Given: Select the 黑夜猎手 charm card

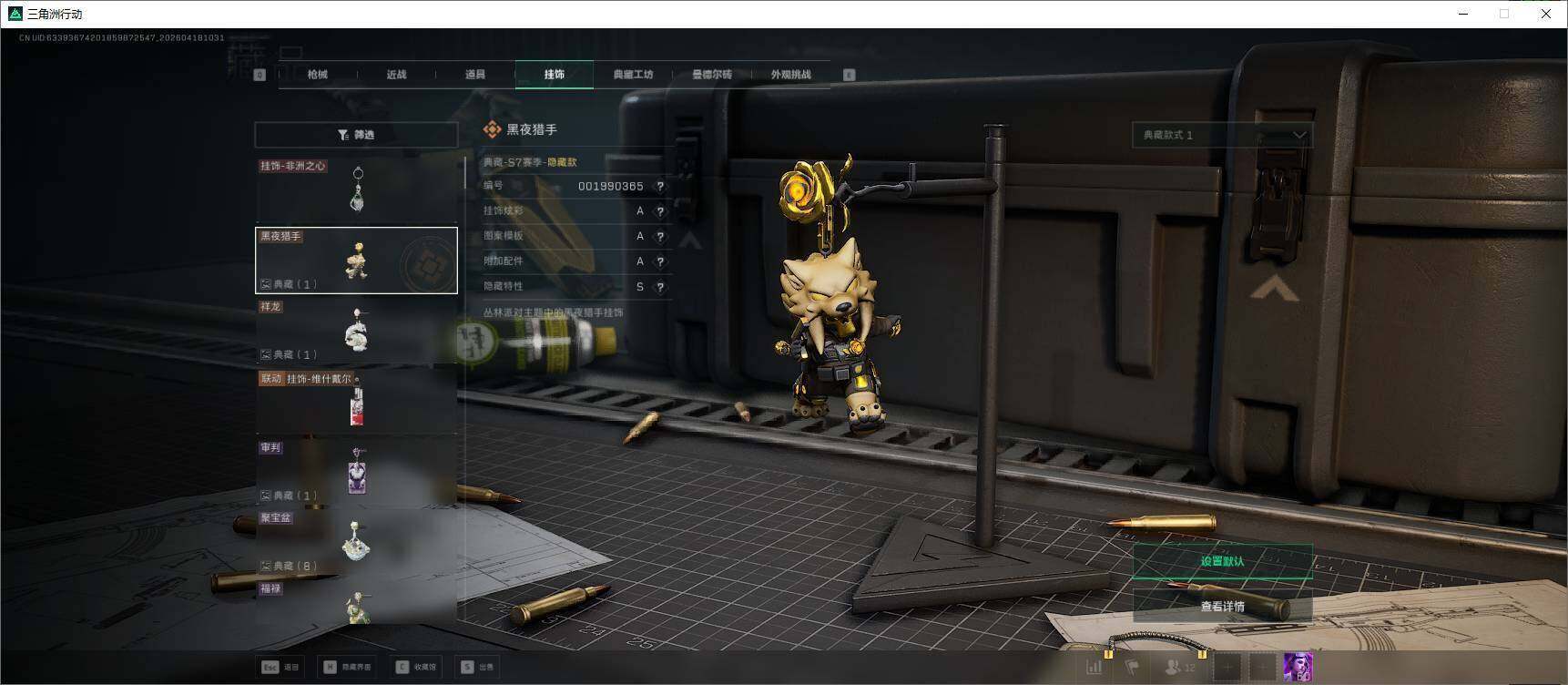Looking at the screenshot, I should point(356,261).
